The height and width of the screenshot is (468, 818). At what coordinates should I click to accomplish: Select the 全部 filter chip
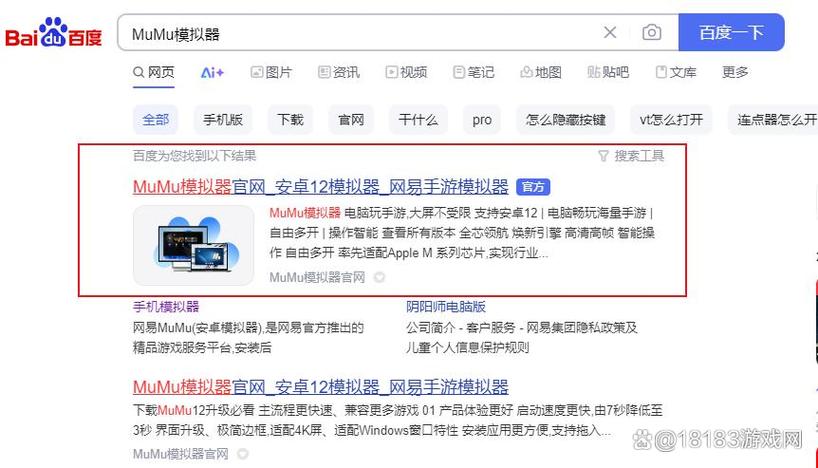[155, 120]
